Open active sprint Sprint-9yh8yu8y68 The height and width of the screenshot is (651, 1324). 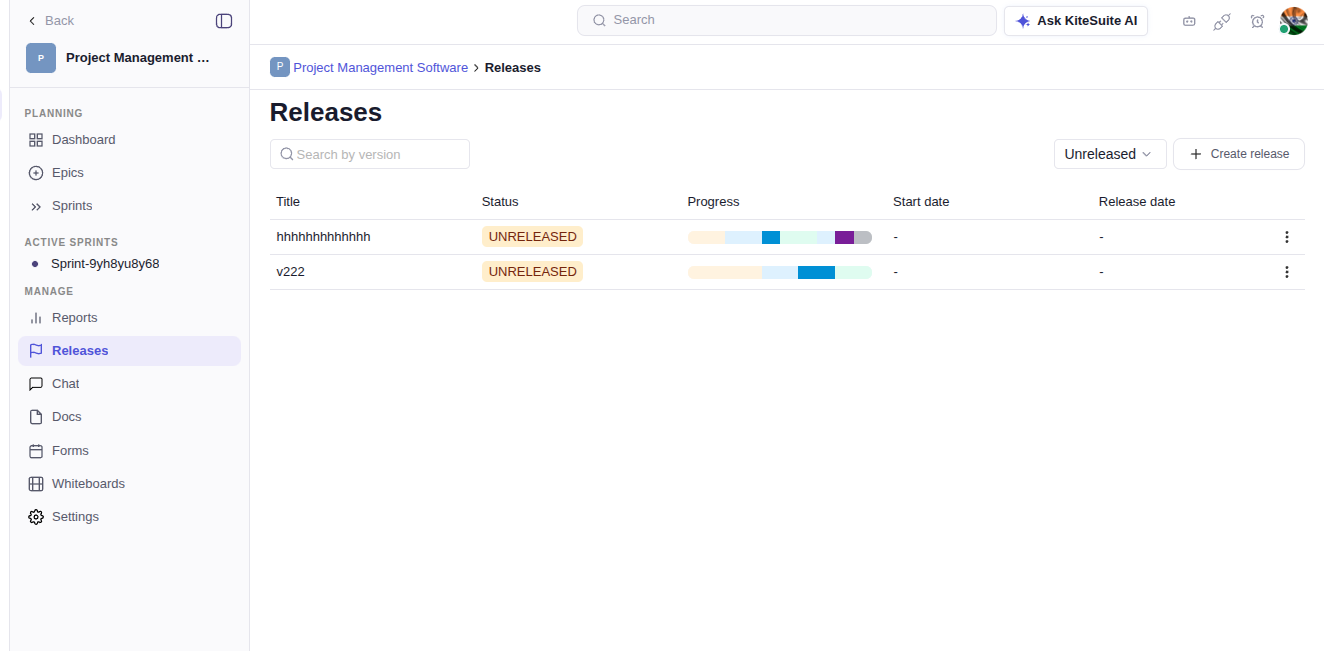coord(105,264)
